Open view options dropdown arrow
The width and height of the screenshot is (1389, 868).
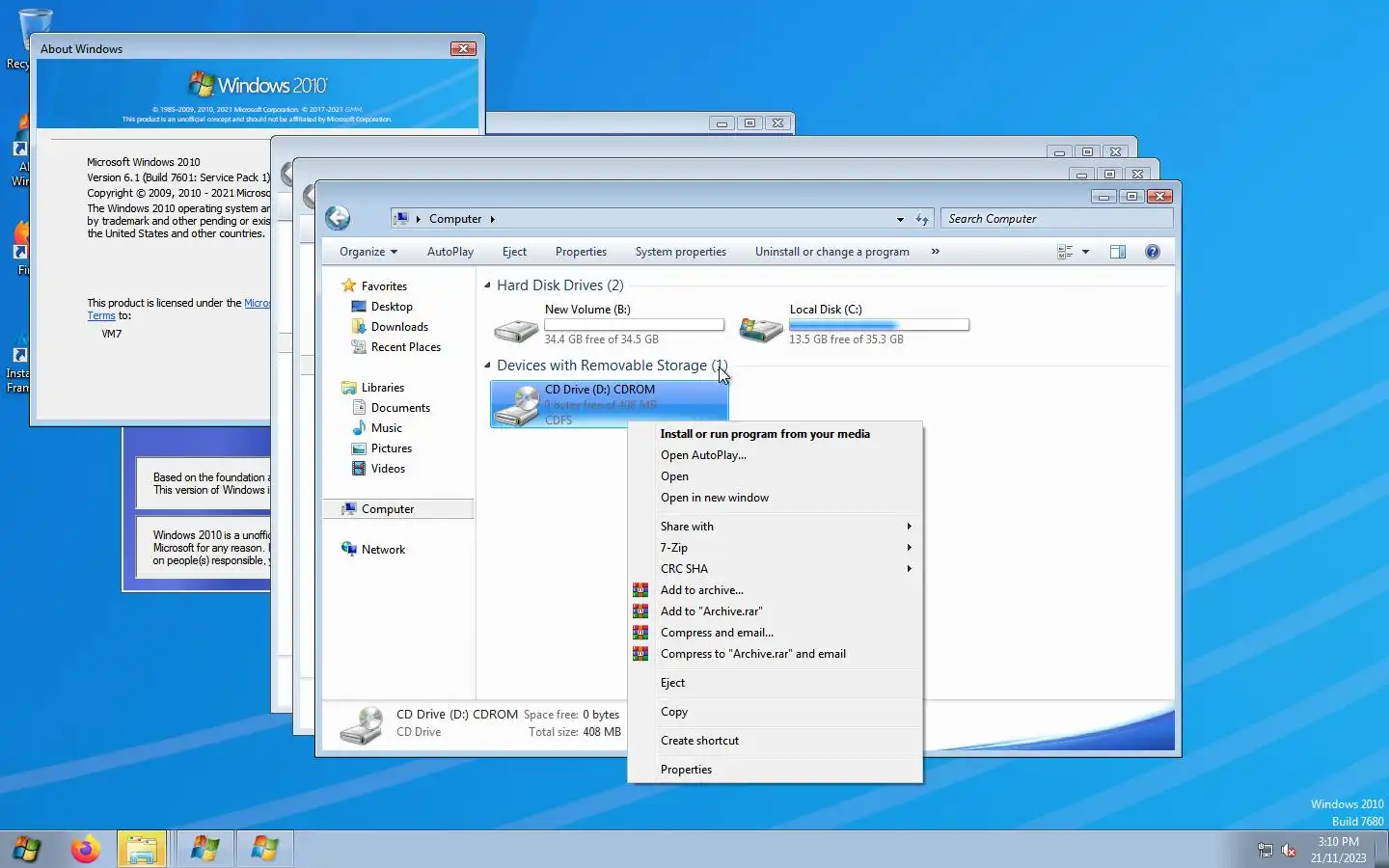1086,252
